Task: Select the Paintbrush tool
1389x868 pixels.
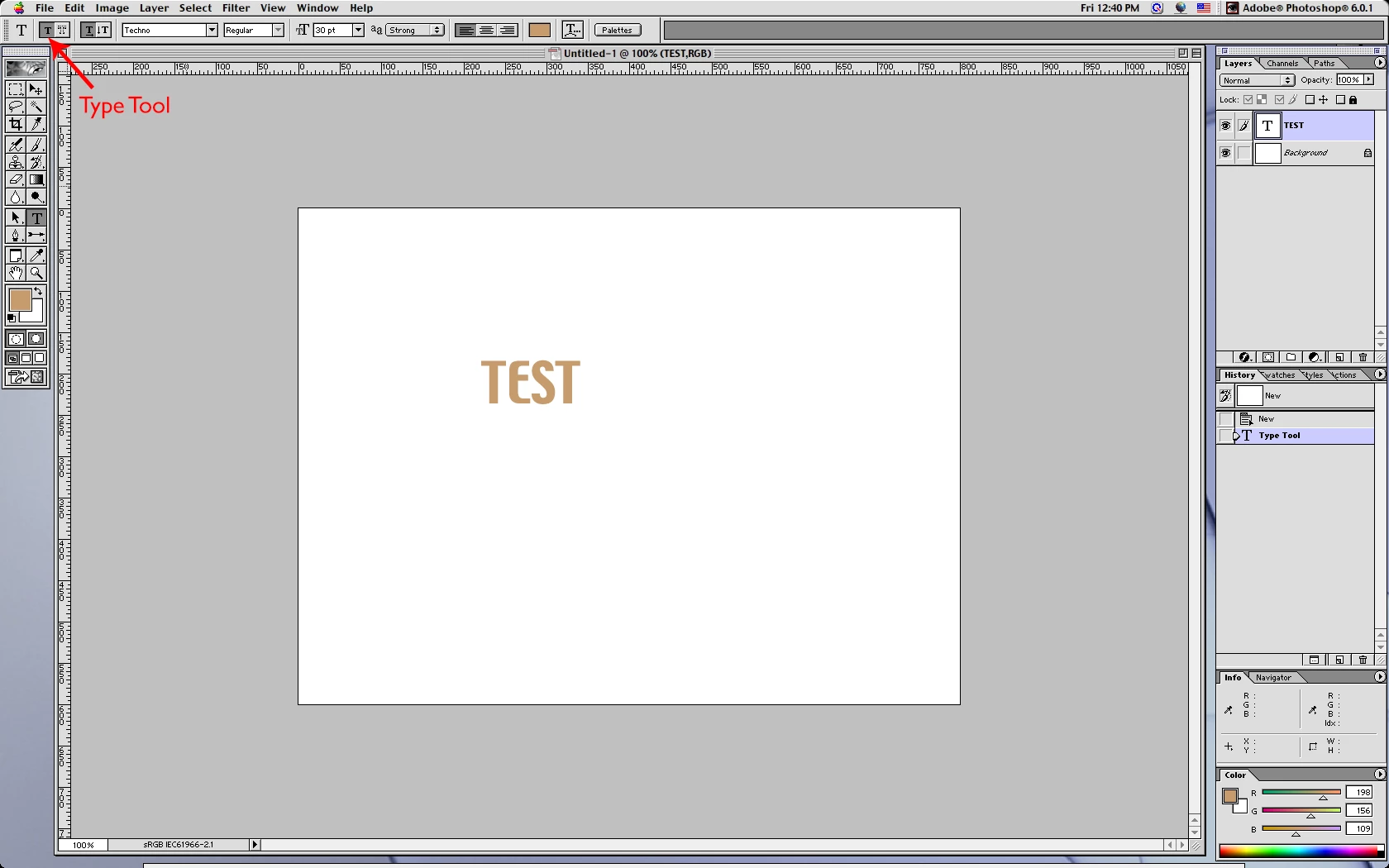Action: [36, 145]
